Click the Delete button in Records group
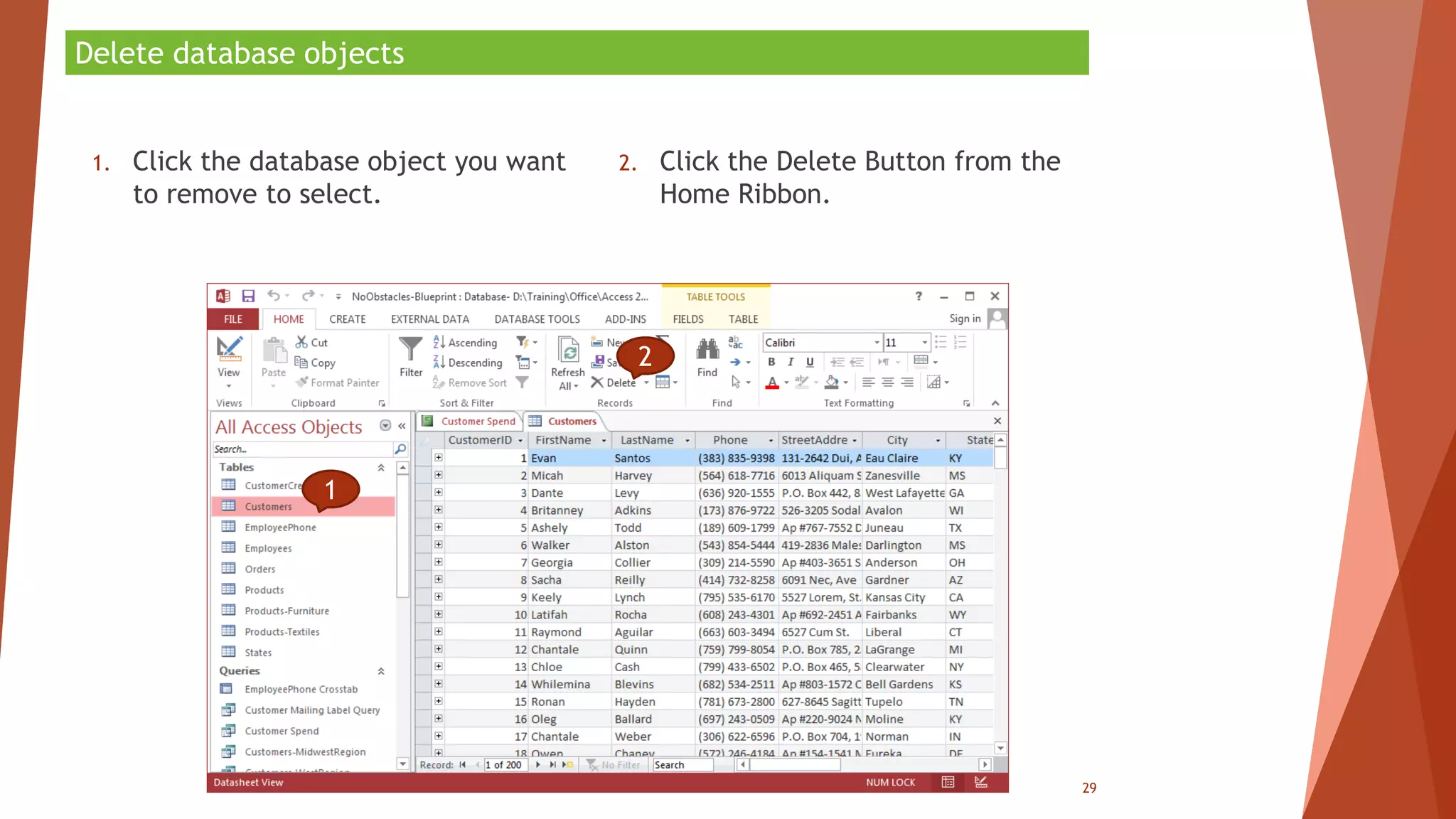Image resolution: width=1456 pixels, height=819 pixels. 614,382
